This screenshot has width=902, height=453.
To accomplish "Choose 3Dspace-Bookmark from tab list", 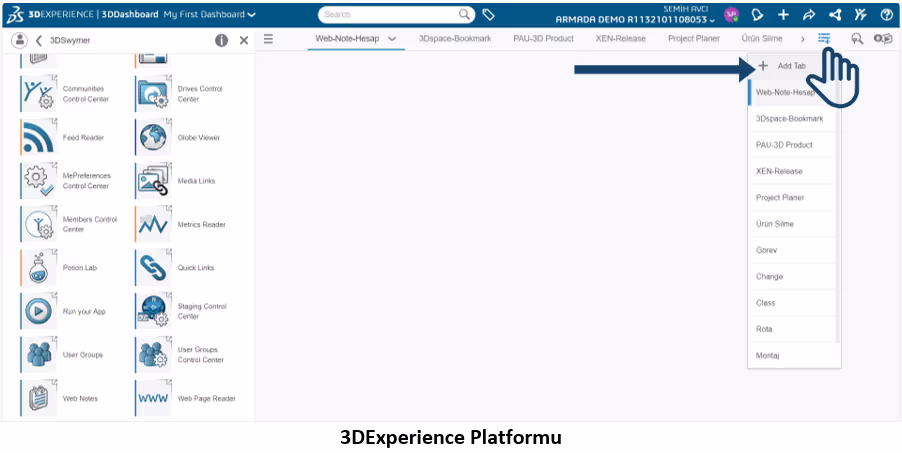I will (792, 119).
